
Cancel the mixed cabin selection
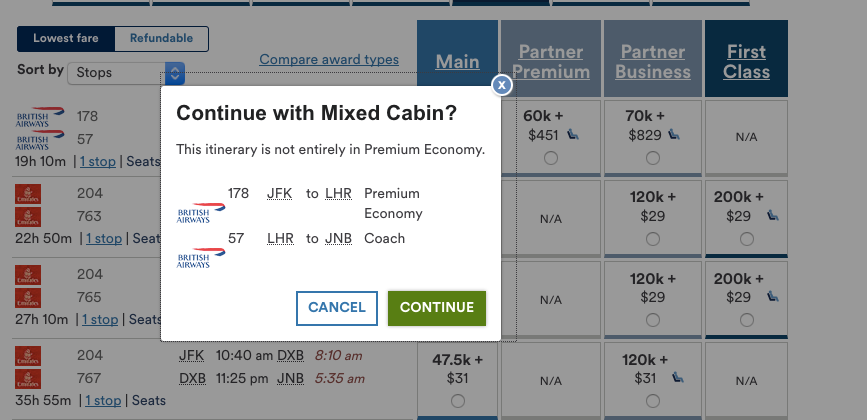pos(337,308)
